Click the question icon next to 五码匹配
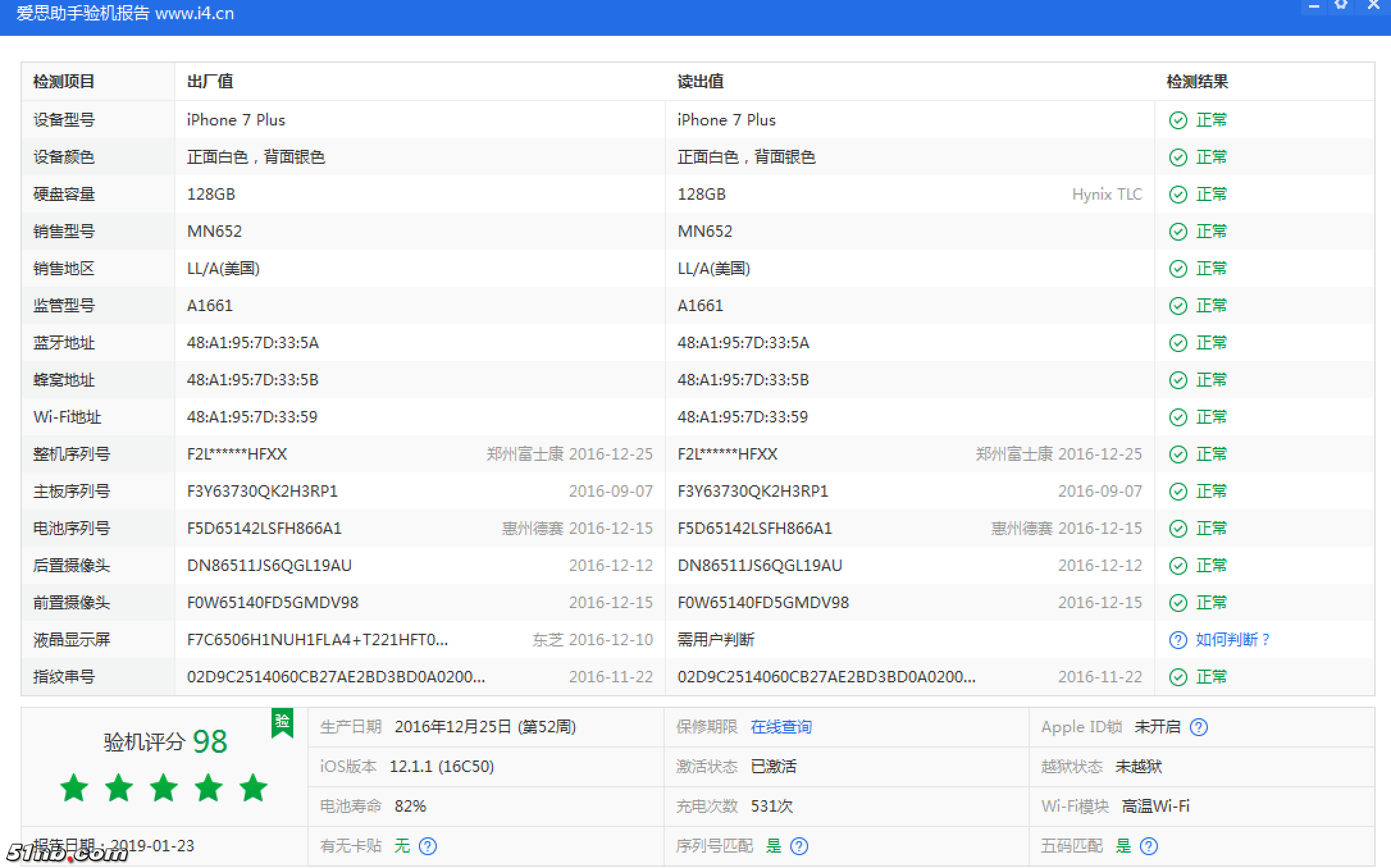Viewport: 1391px width, 868px height. click(1149, 846)
